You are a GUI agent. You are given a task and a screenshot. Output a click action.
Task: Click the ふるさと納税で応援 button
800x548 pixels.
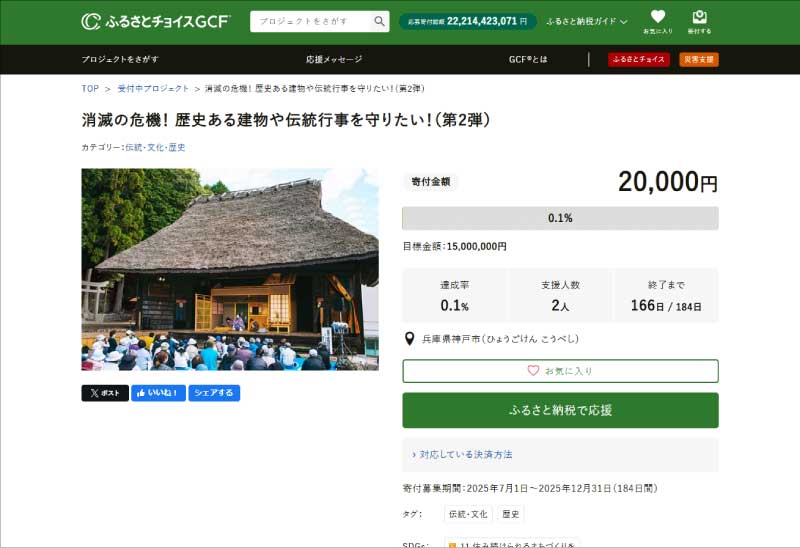(560, 410)
